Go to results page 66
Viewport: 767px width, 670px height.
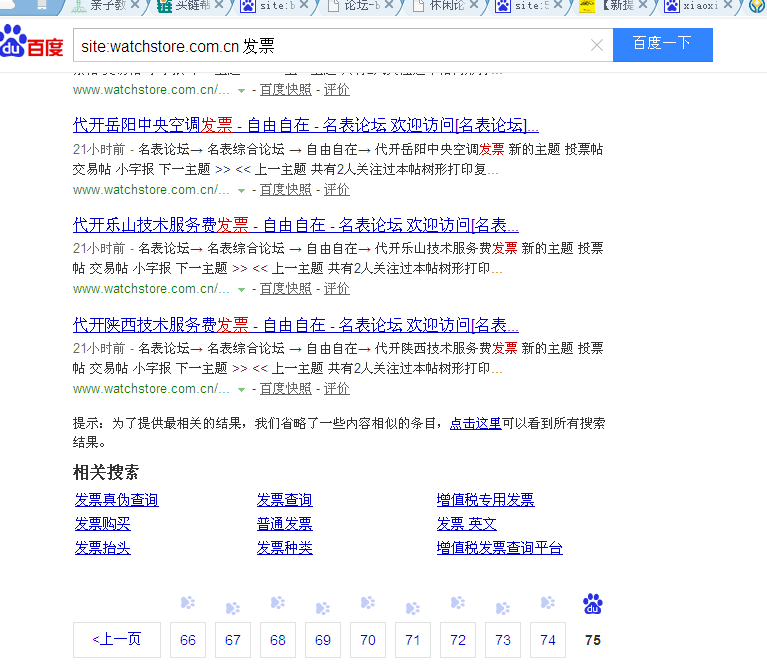[188, 640]
